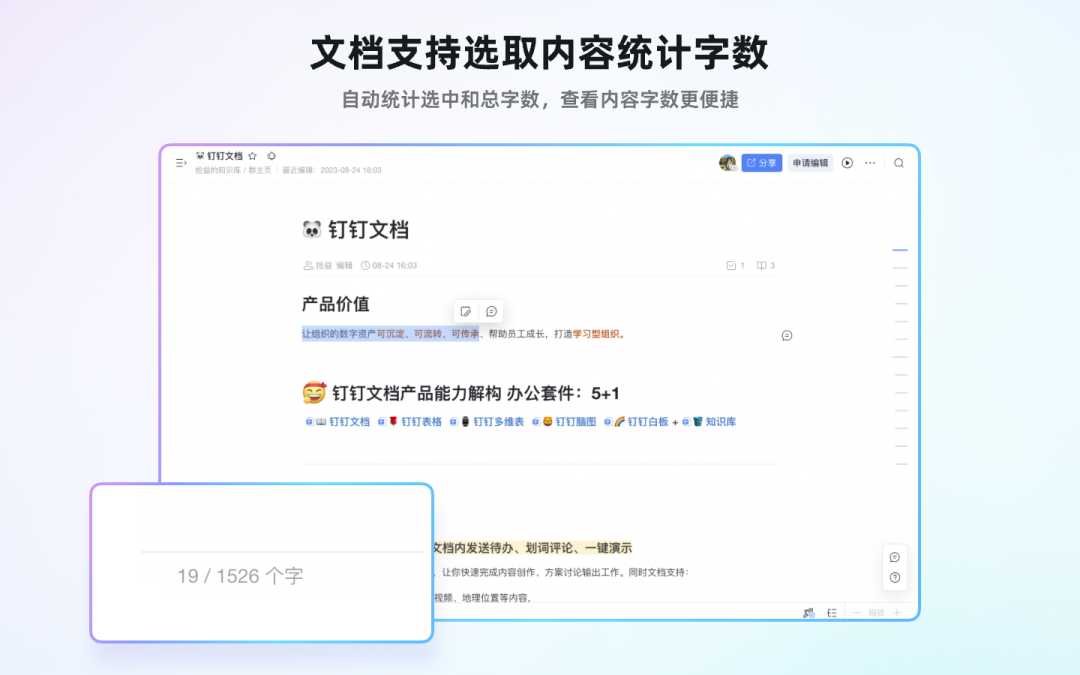This screenshot has height=675, width=1080.
Task: Star the 钉钉文档 document as favorite
Action: point(253,156)
